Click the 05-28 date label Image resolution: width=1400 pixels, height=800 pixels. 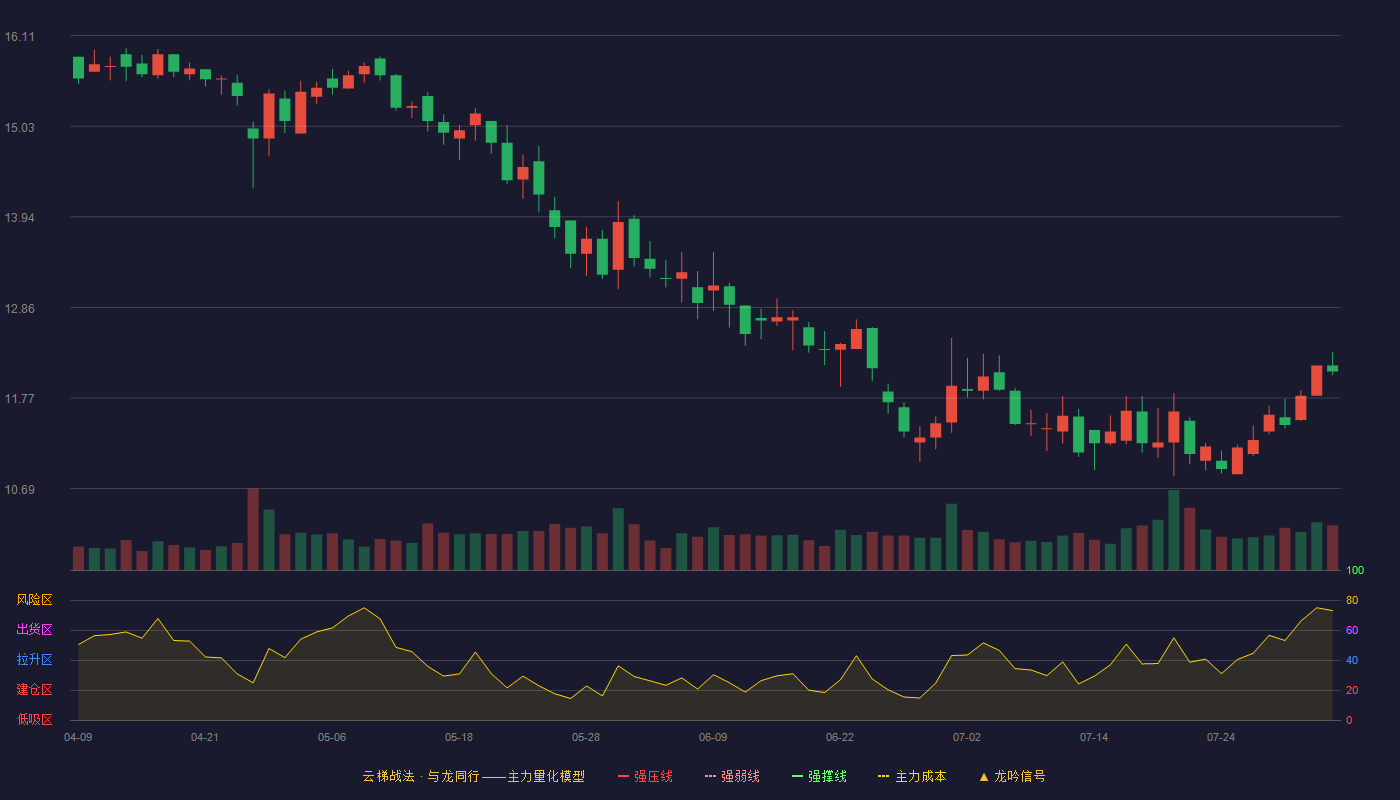click(586, 737)
